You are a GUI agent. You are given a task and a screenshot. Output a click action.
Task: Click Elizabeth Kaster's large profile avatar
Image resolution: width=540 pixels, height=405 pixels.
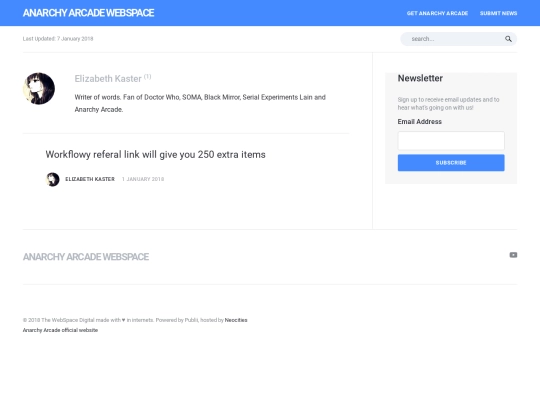[x=39, y=89]
